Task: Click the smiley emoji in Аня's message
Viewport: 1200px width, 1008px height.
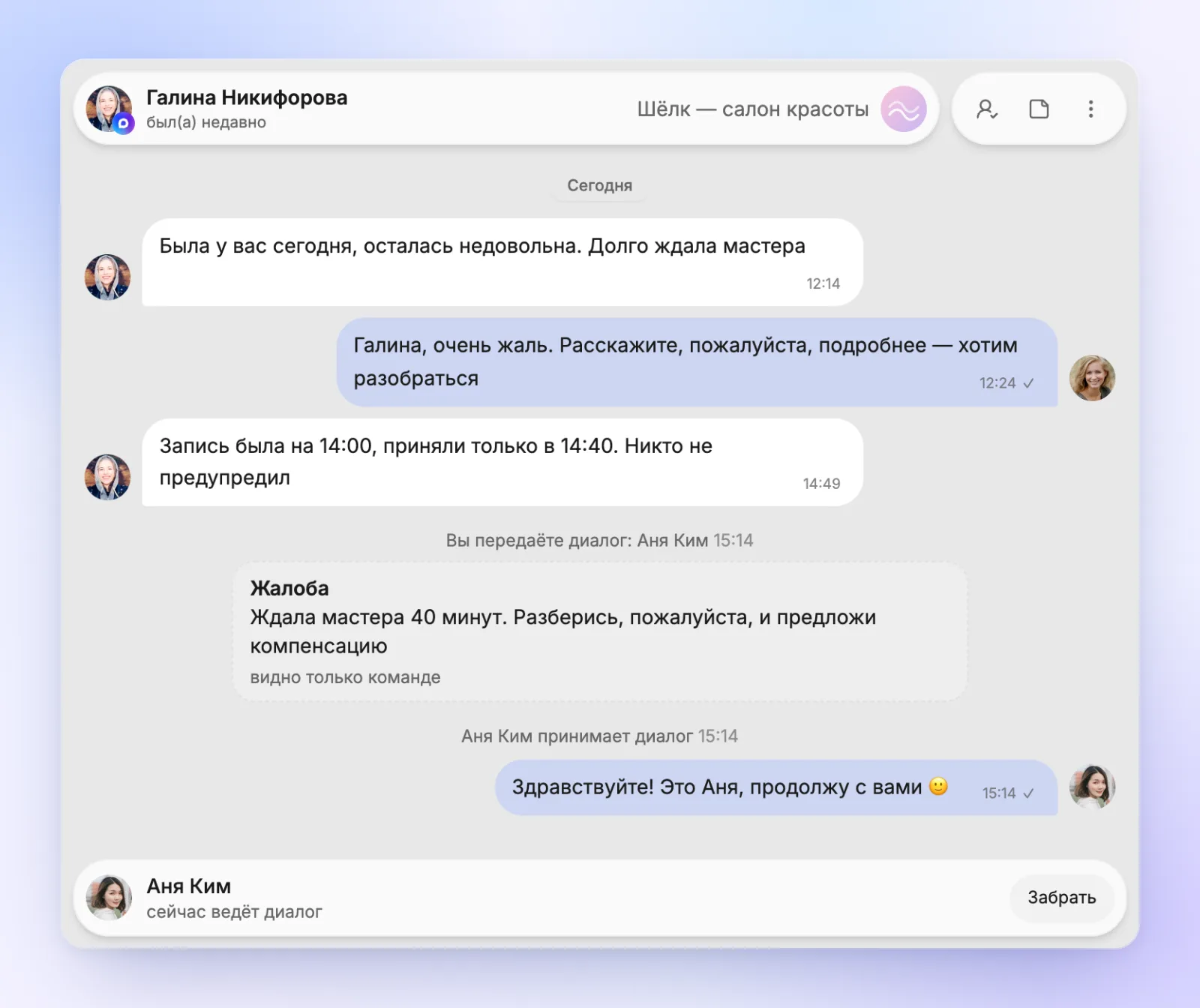Action: click(938, 786)
